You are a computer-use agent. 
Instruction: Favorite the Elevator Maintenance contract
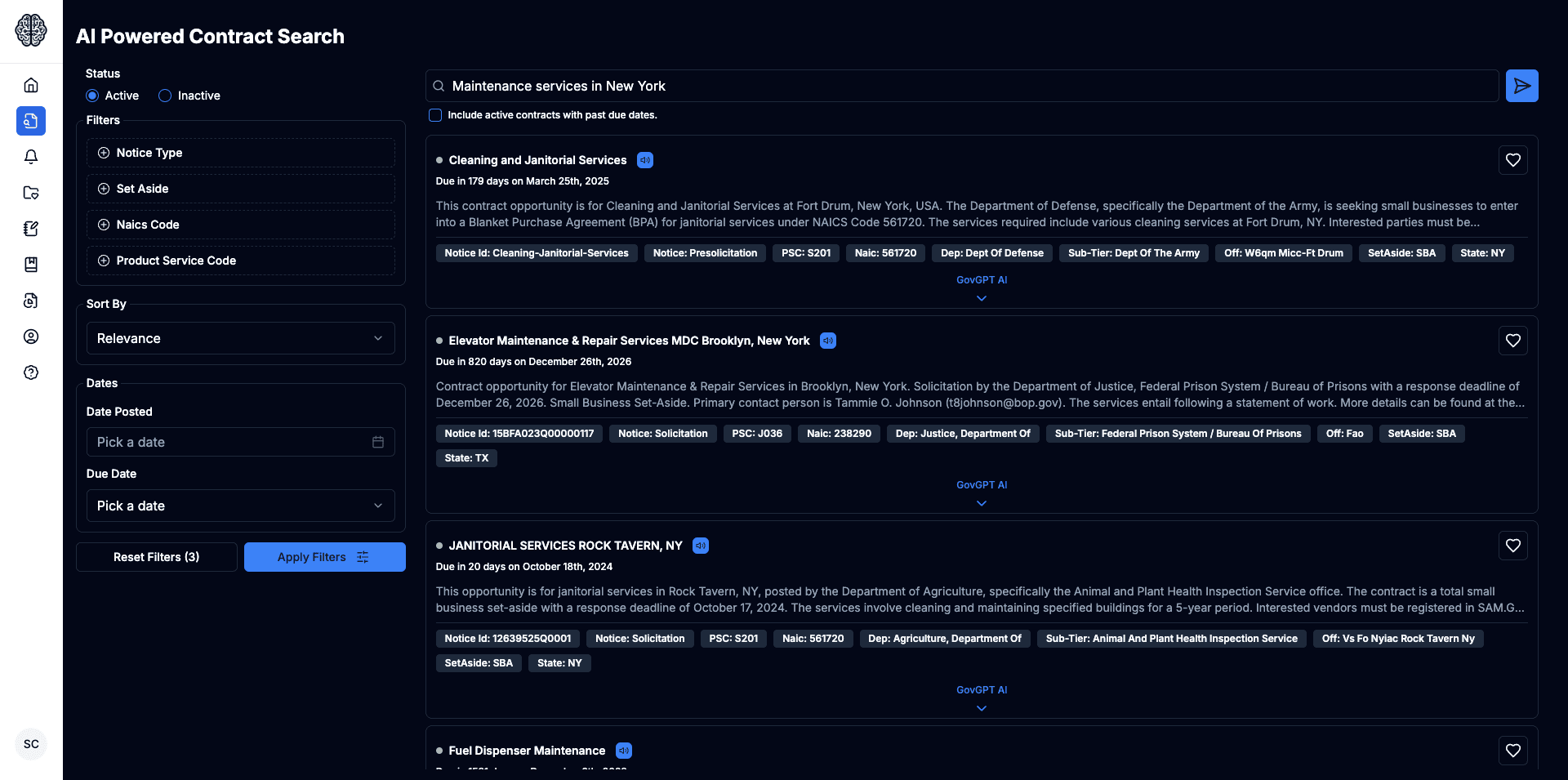pyautogui.click(x=1512, y=341)
